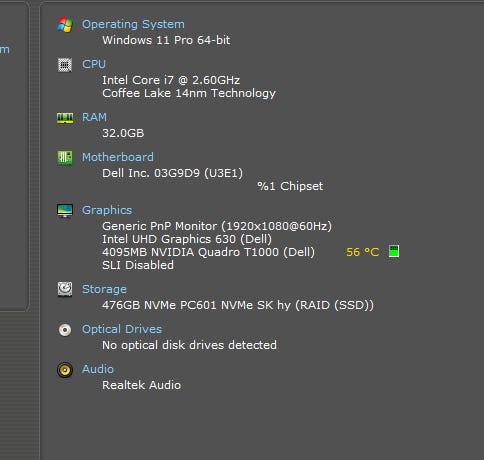Click the RAM memory stick icon

[65, 118]
